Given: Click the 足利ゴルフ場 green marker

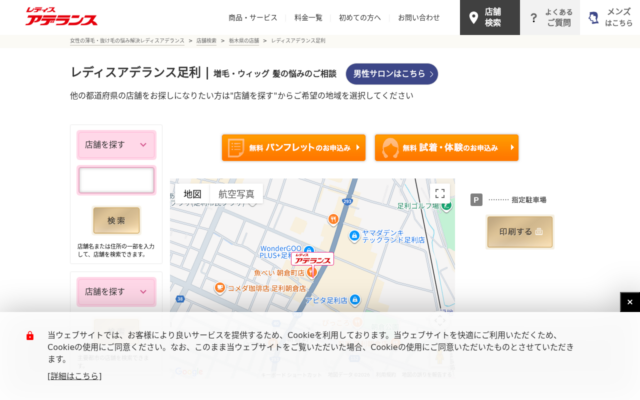Looking at the screenshot, I should 447,206.
